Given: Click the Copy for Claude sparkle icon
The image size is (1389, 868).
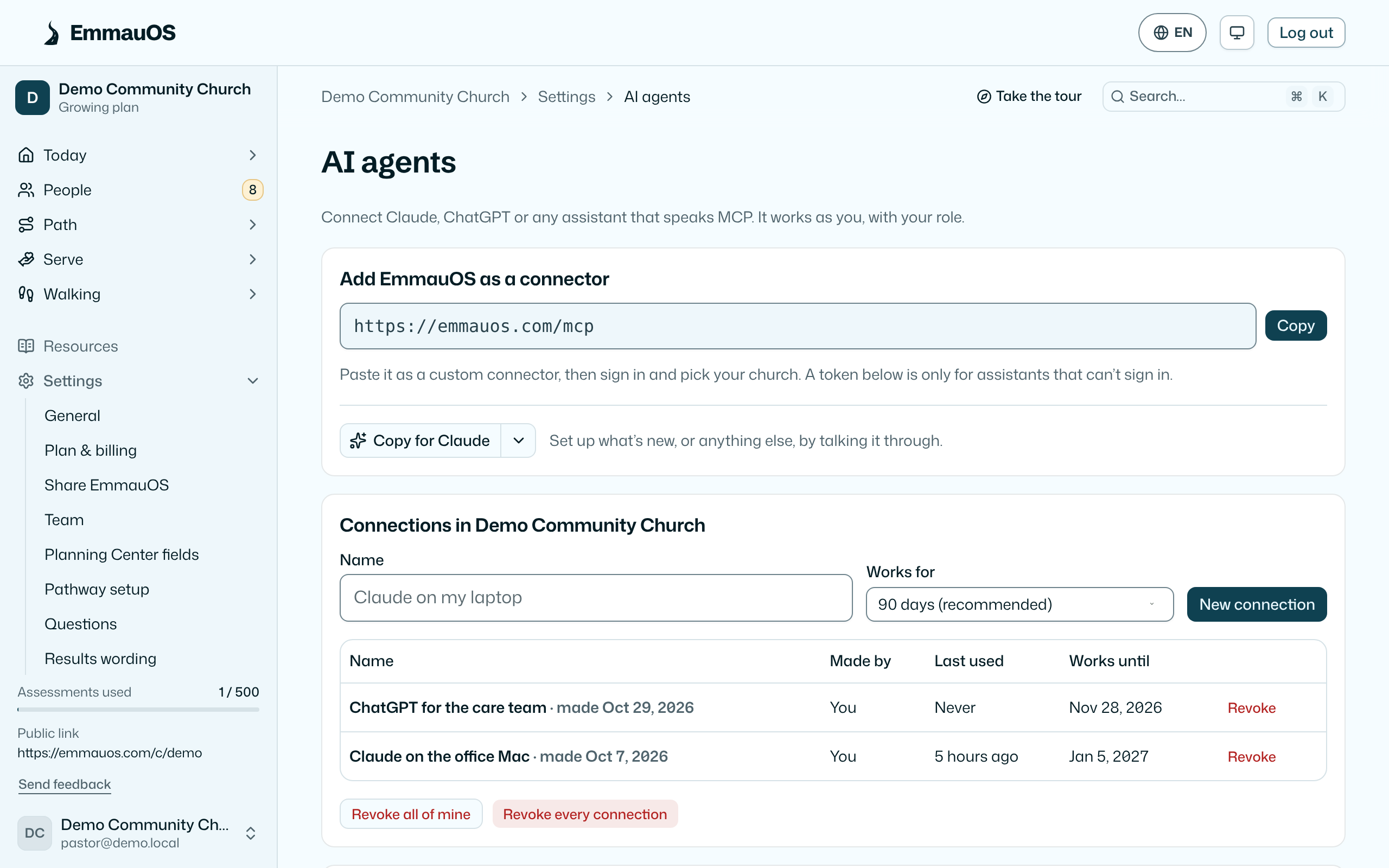Looking at the screenshot, I should [358, 441].
